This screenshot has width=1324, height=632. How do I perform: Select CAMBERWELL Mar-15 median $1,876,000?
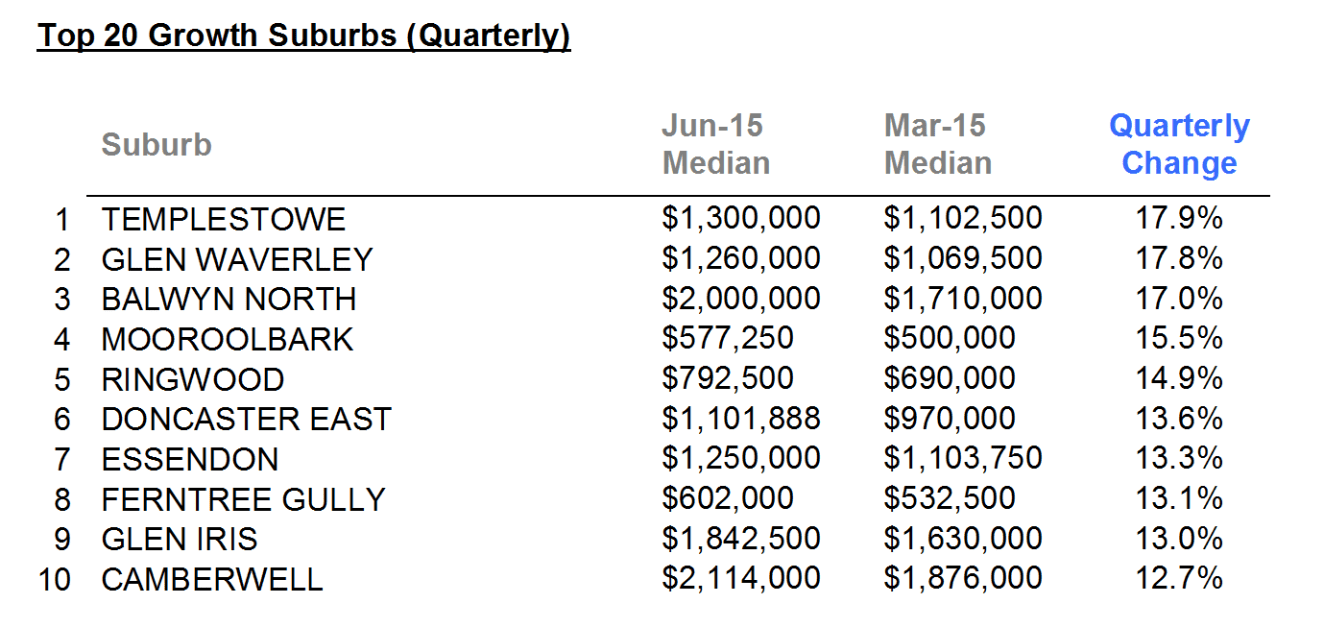coord(962,579)
